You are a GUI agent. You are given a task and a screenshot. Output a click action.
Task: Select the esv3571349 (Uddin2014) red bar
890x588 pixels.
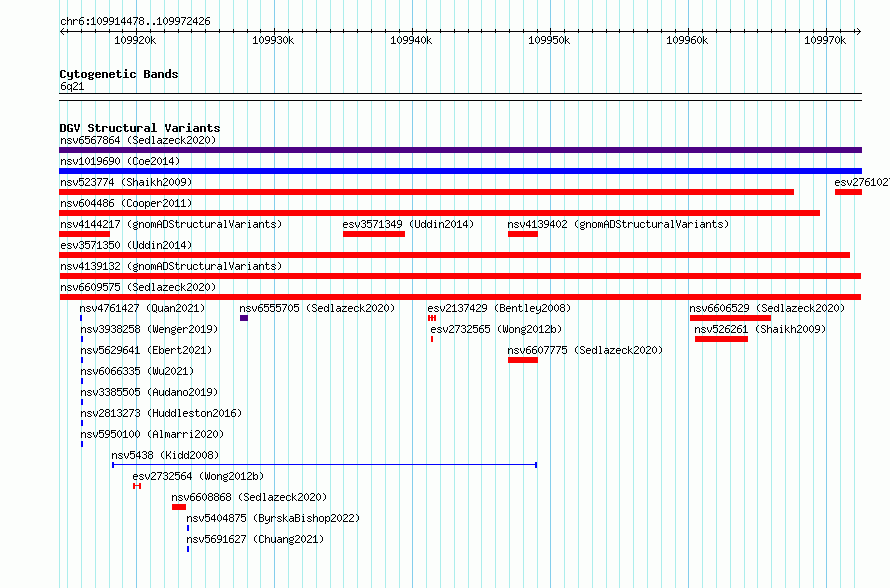374,234
